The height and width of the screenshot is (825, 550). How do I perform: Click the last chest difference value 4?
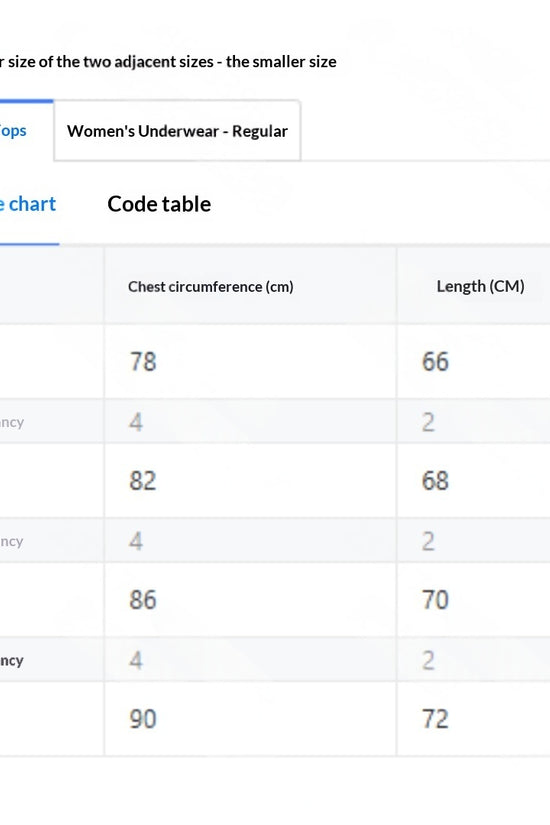pyautogui.click(x=136, y=660)
